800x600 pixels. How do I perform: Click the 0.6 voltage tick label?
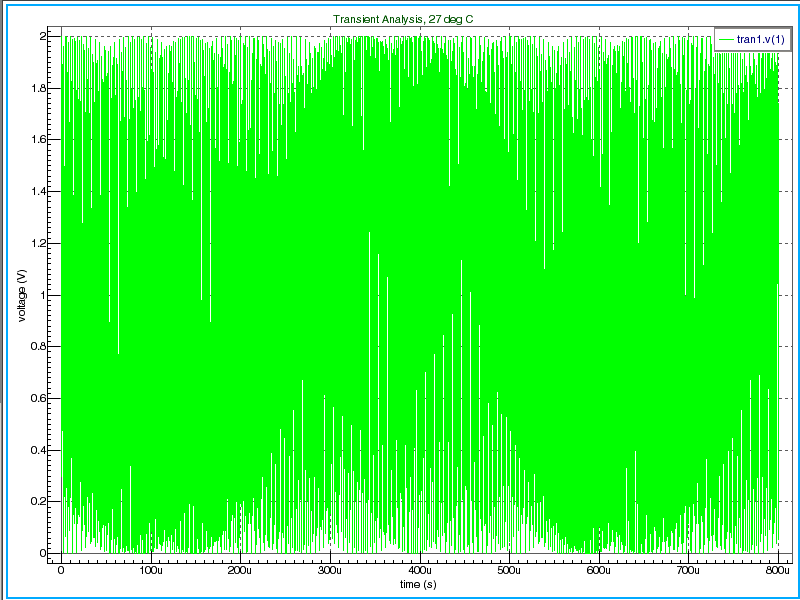(x=39, y=398)
